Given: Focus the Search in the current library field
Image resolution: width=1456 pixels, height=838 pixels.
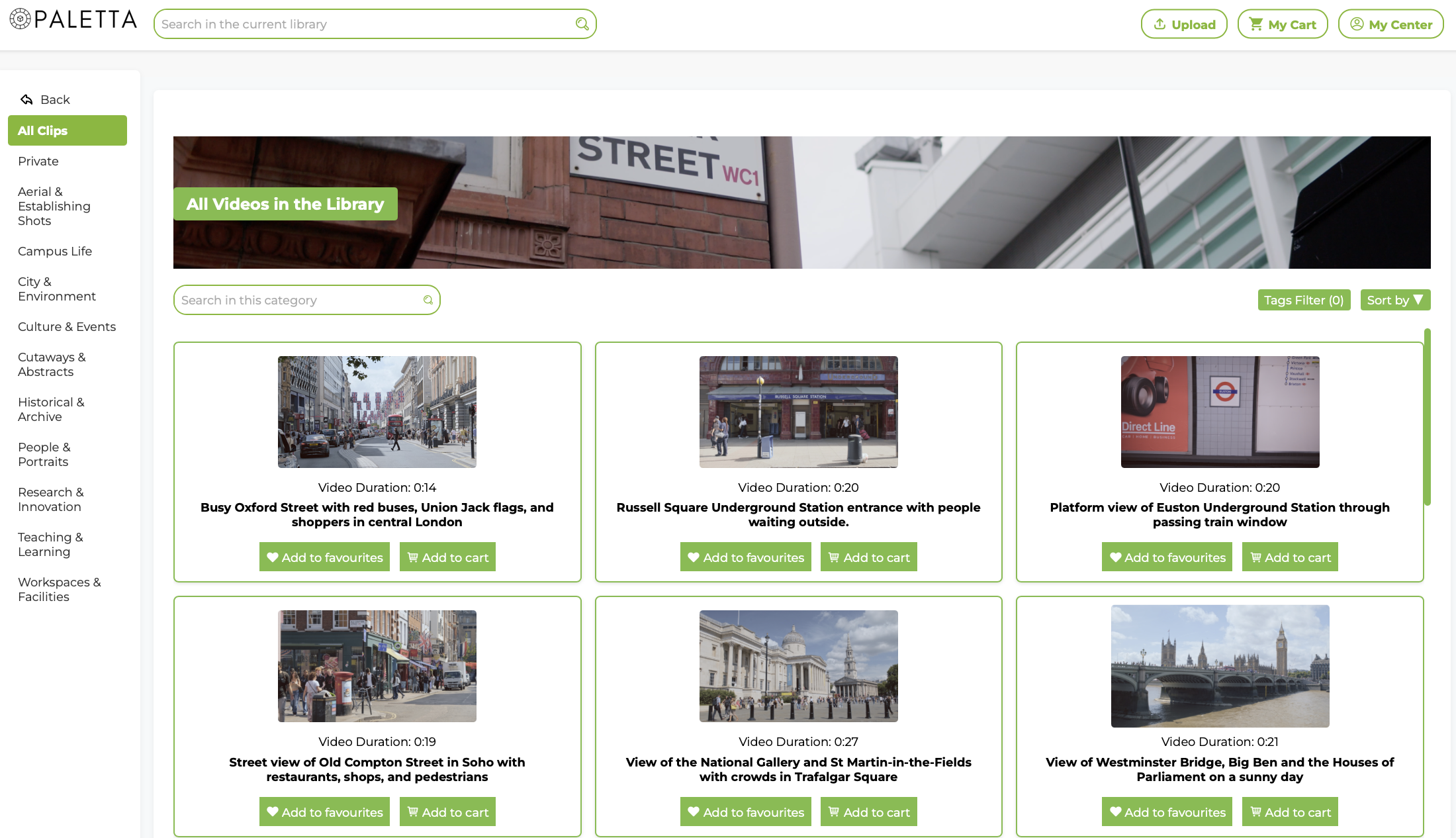Looking at the screenshot, I should click(364, 24).
